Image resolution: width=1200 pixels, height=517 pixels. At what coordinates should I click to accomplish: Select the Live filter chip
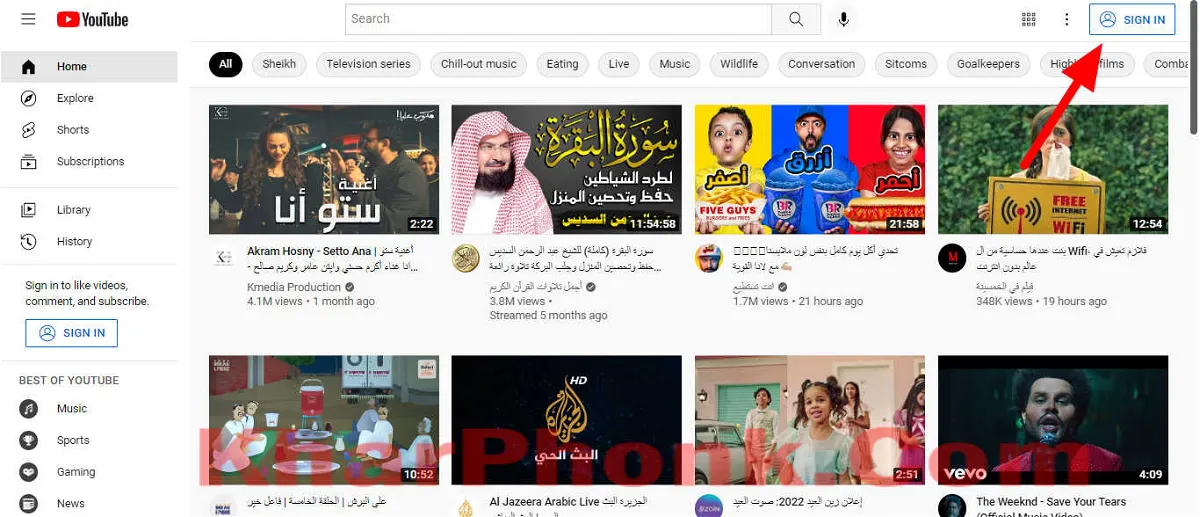(x=619, y=64)
